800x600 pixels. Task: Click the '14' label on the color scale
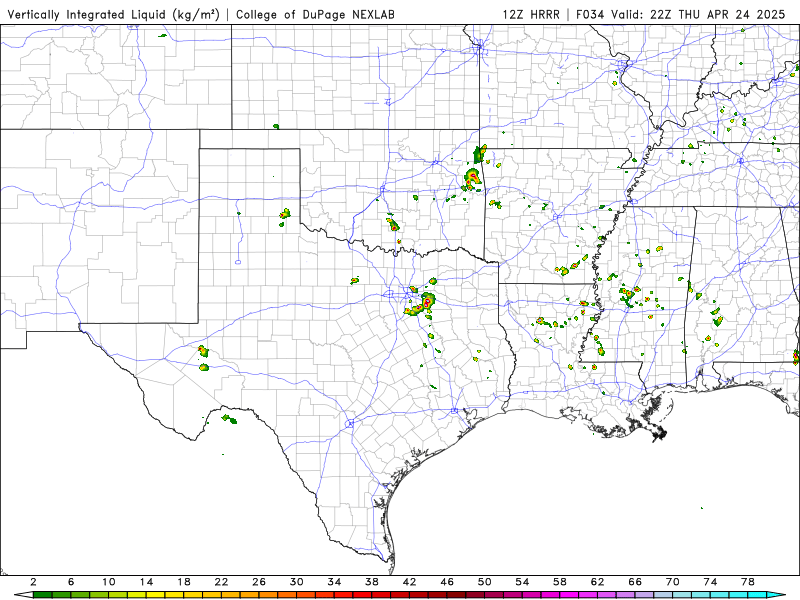[146, 582]
